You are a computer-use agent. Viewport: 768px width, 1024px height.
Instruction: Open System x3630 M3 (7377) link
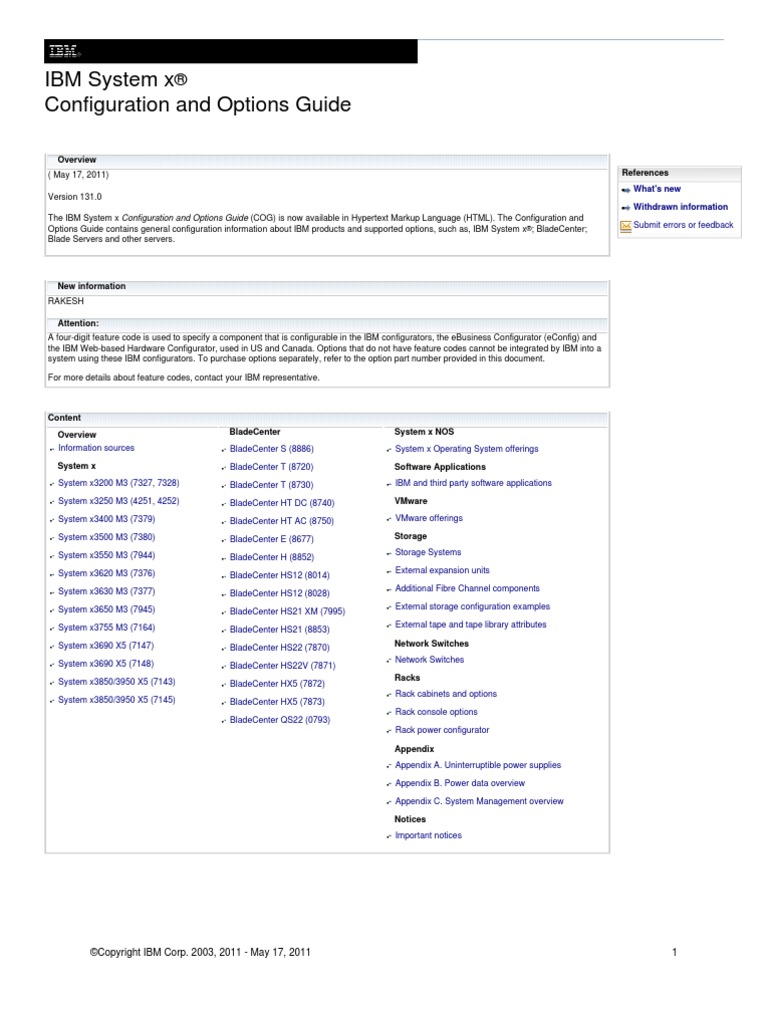coord(106,591)
